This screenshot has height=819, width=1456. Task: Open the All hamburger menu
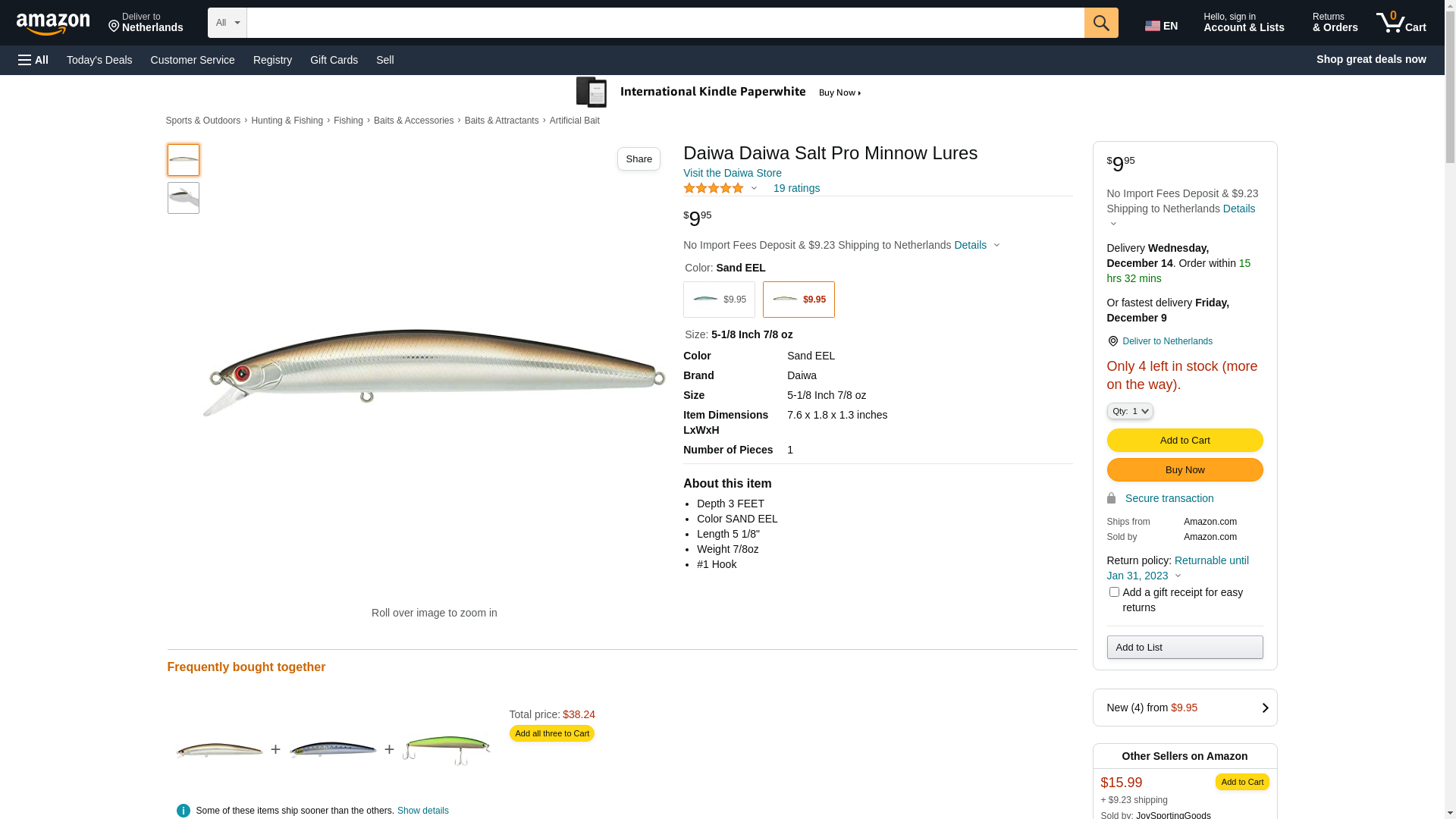pos(33,60)
